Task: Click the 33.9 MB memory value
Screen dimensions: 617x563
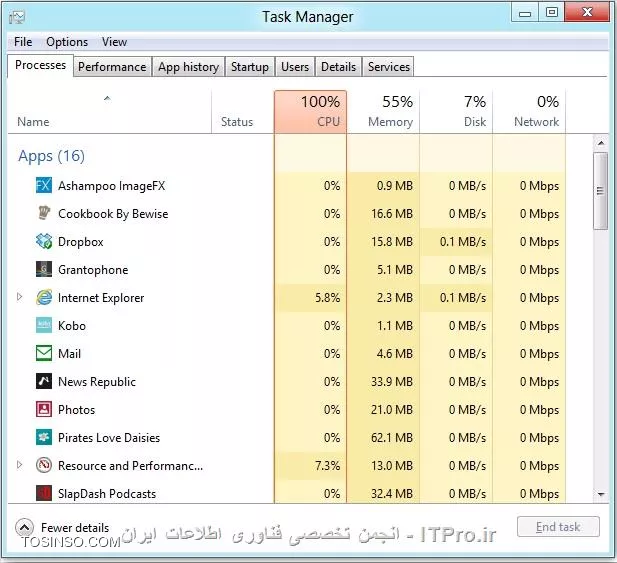Action: (392, 382)
